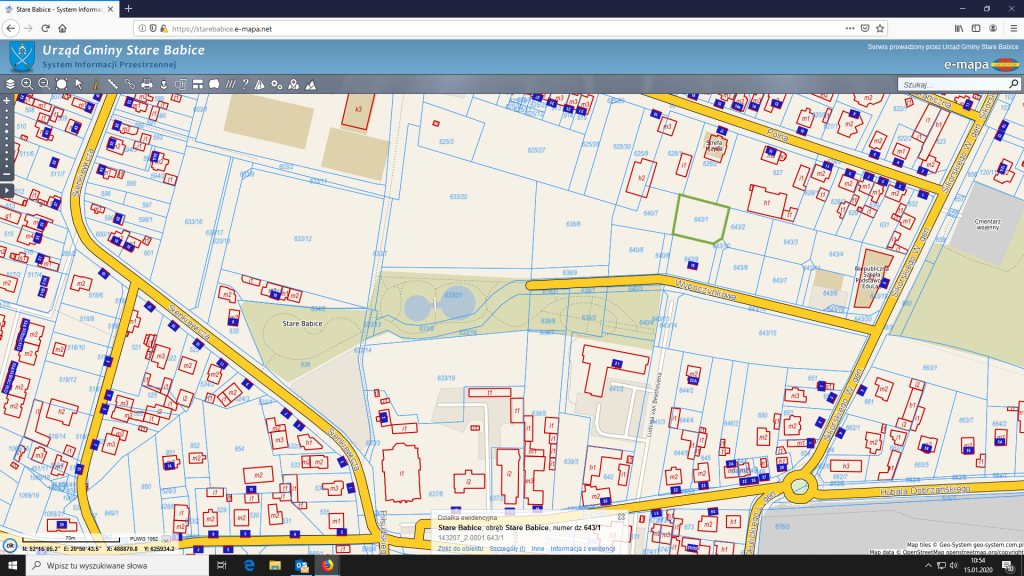Click the minus button on zoom slider
Image resolution: width=1024 pixels, height=576 pixels.
[x=7, y=174]
